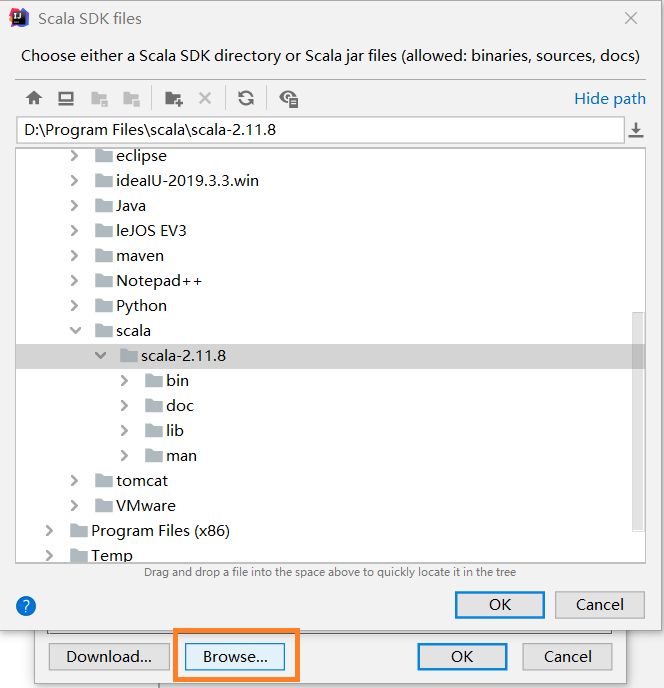Image resolution: width=664 pixels, height=688 pixels.
Task: Expand the maven folder
Action: point(75,255)
